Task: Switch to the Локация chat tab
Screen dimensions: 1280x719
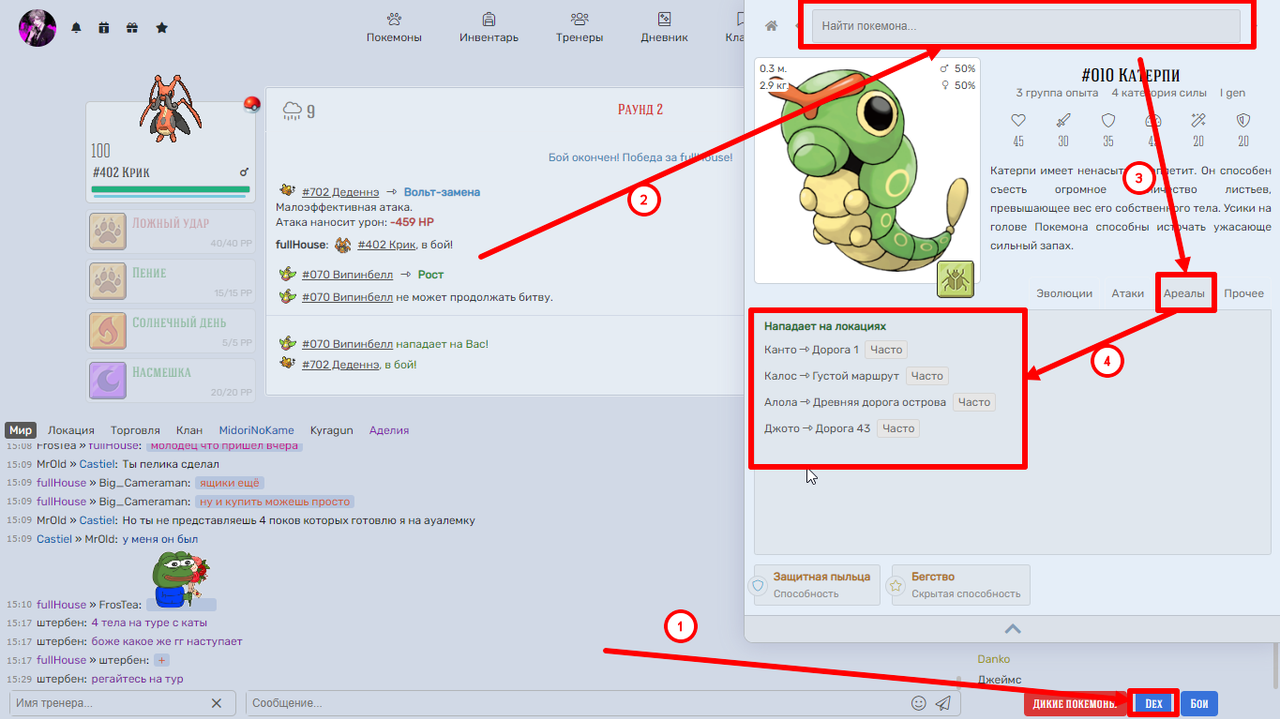Action: coord(71,430)
